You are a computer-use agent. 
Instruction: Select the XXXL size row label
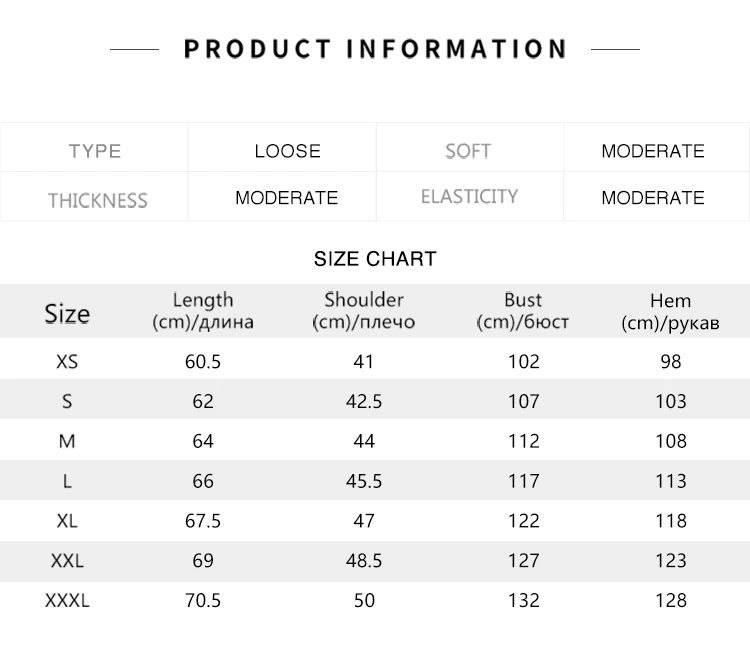(67, 600)
